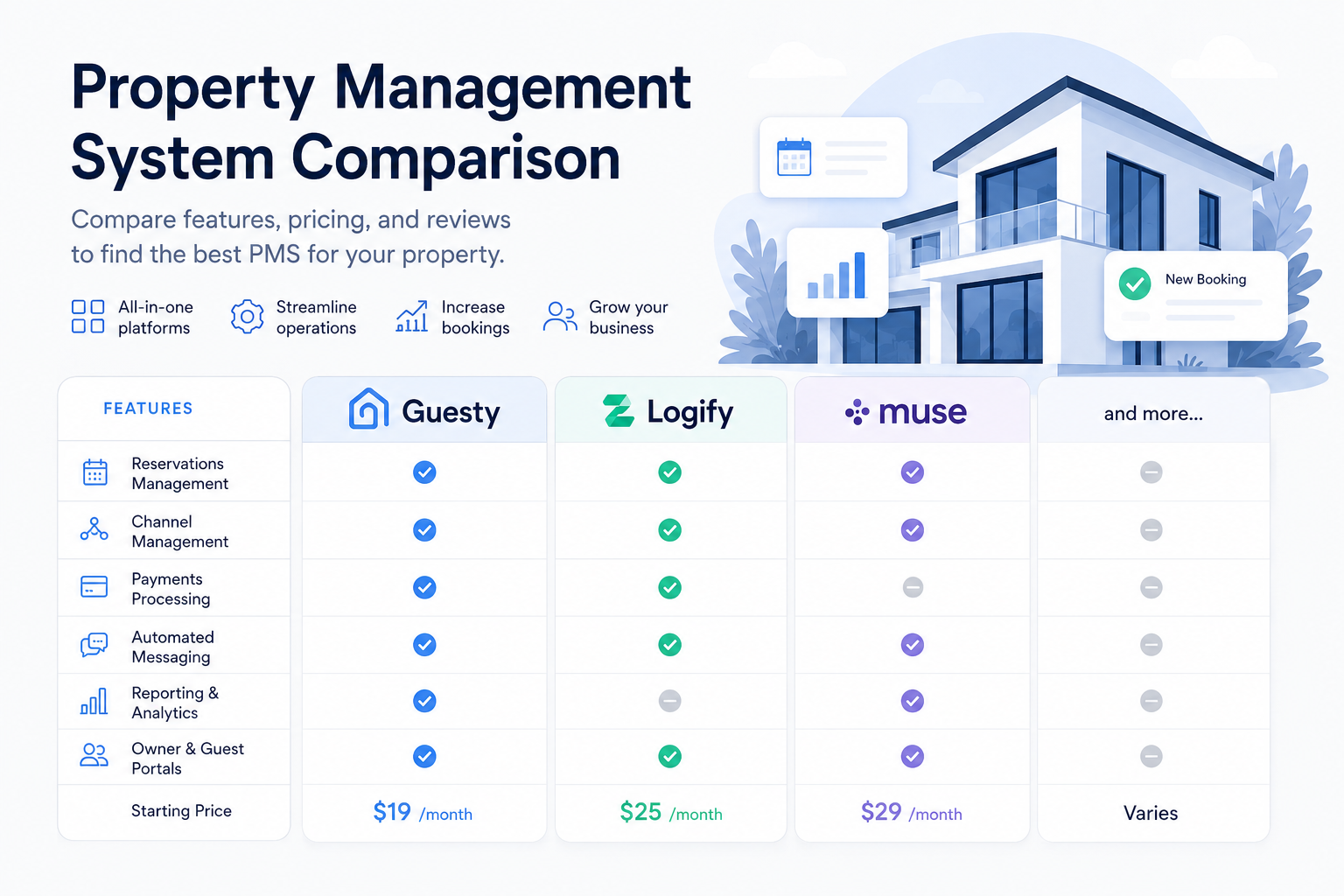Open the 'and more...' column header

(x=1153, y=410)
